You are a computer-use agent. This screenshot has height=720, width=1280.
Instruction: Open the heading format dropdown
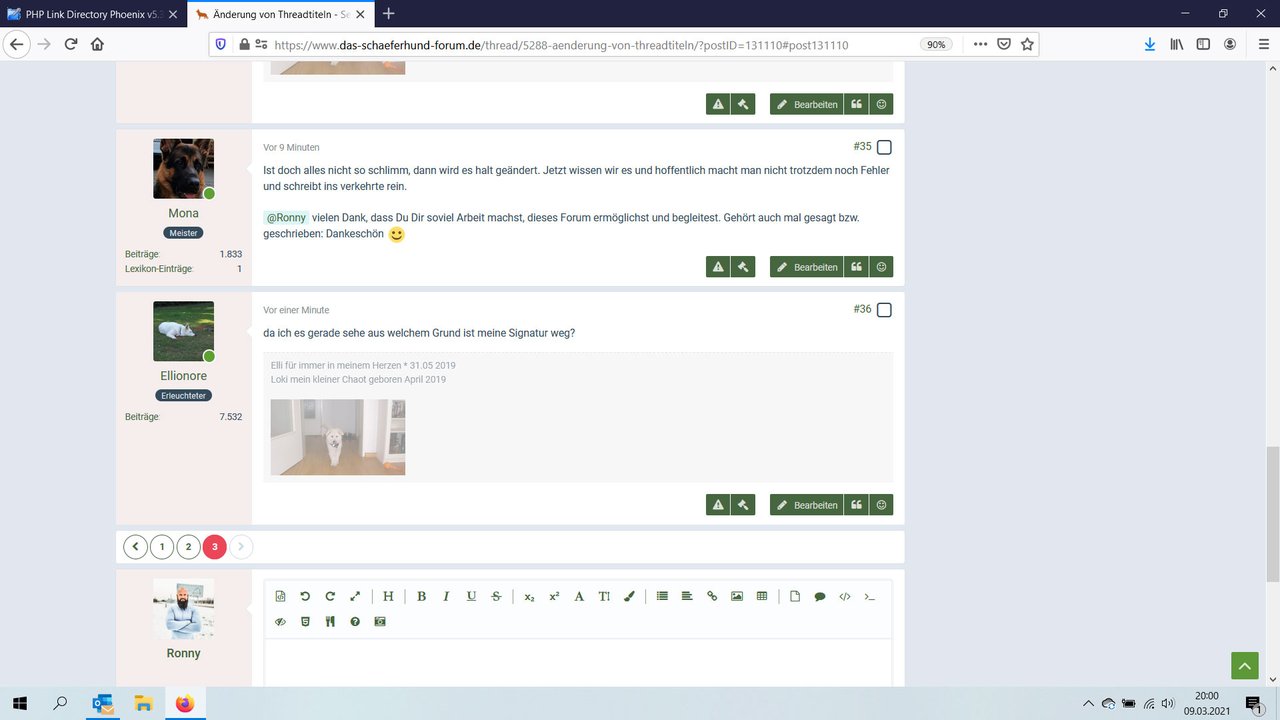(388, 597)
